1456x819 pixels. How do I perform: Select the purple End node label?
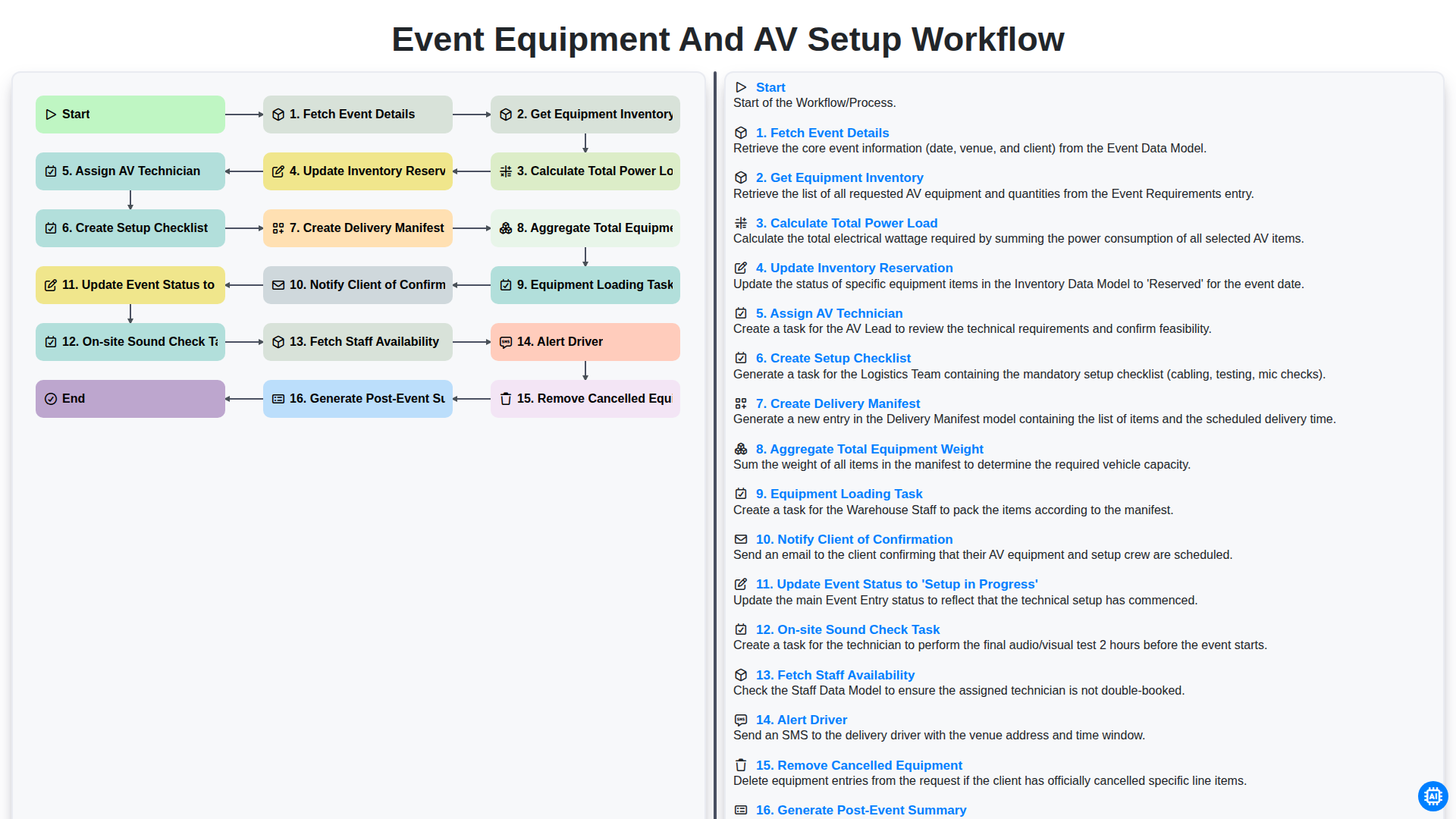pos(74,399)
